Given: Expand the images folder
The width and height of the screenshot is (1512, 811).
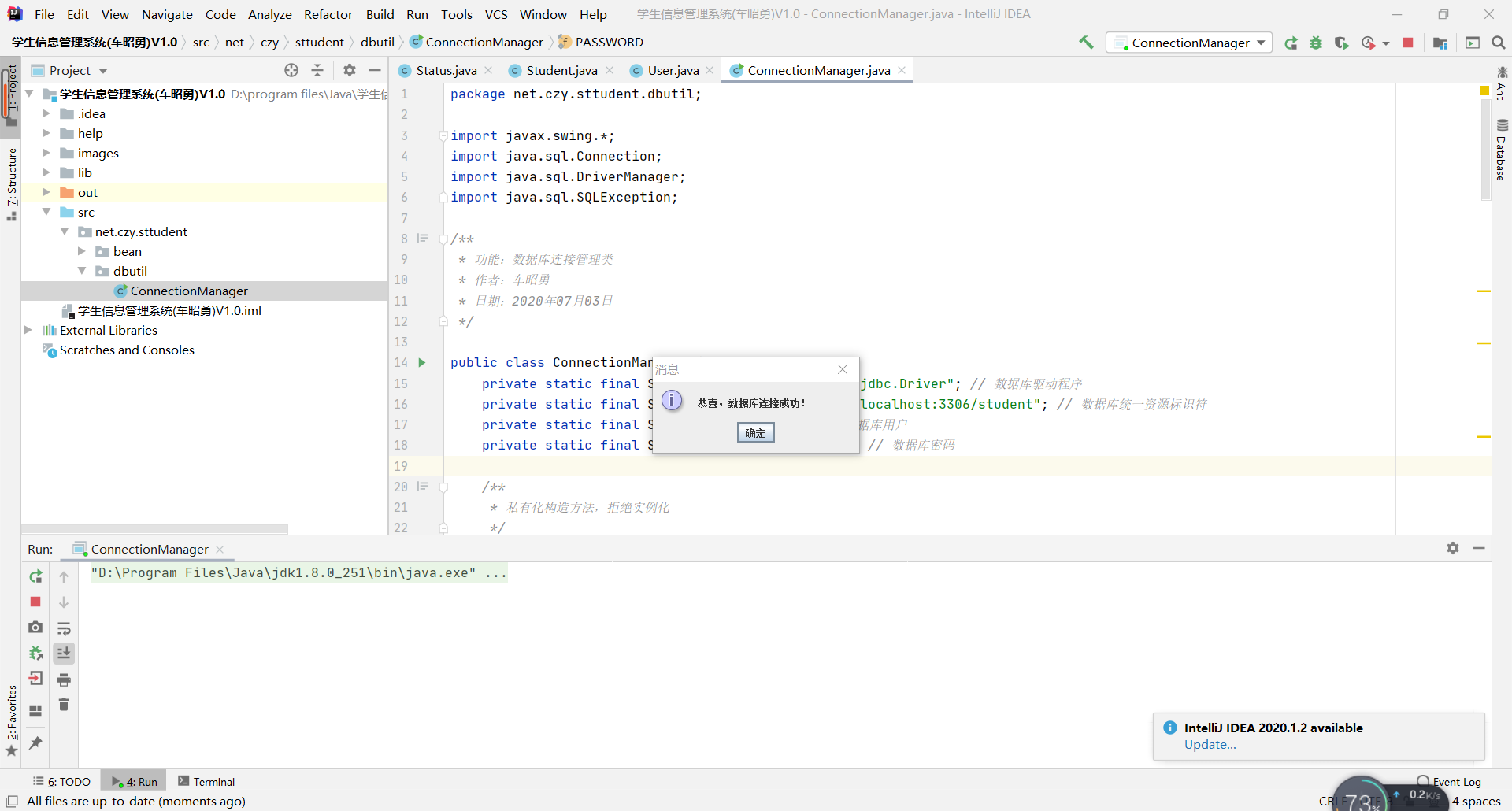Looking at the screenshot, I should pos(46,153).
